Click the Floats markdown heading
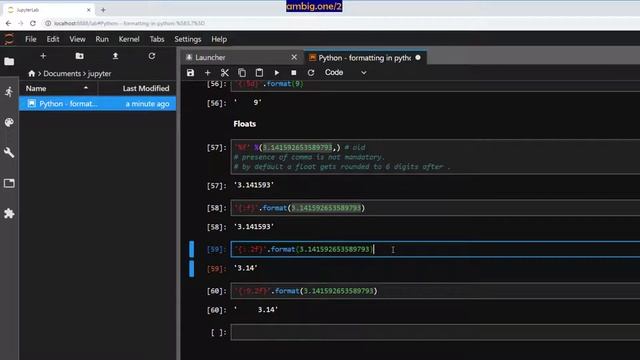 [x=244, y=124]
